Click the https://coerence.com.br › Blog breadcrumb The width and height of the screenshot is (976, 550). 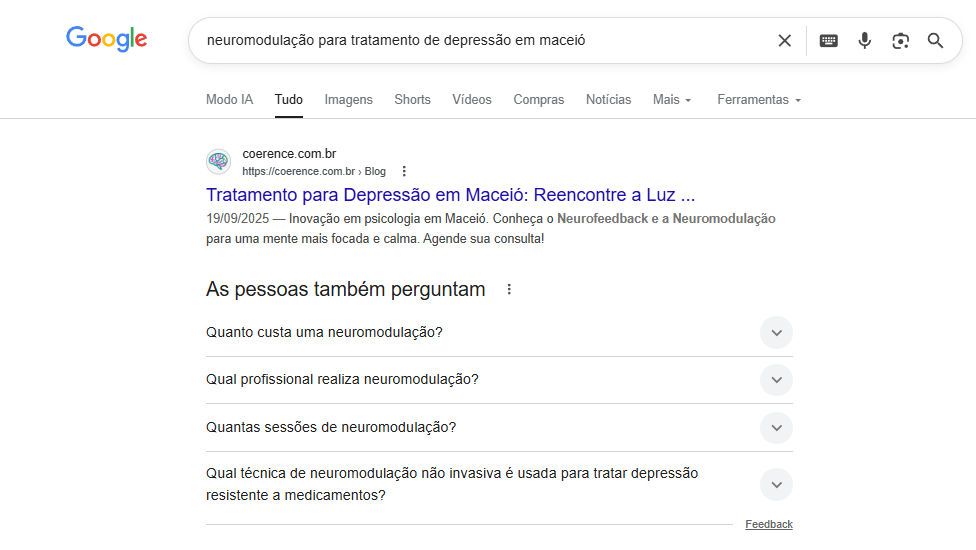pos(314,171)
